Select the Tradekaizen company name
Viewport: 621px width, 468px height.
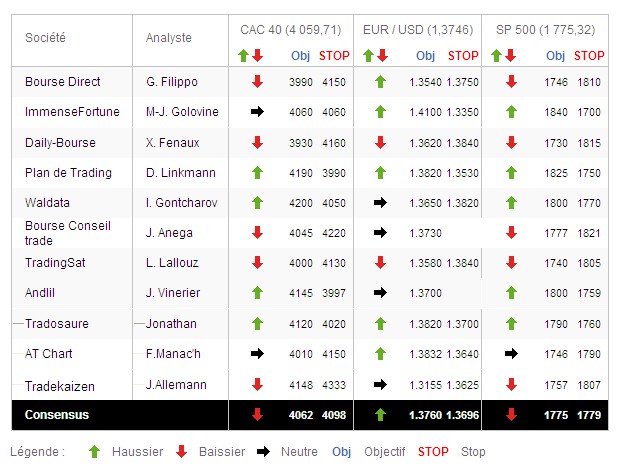60,386
